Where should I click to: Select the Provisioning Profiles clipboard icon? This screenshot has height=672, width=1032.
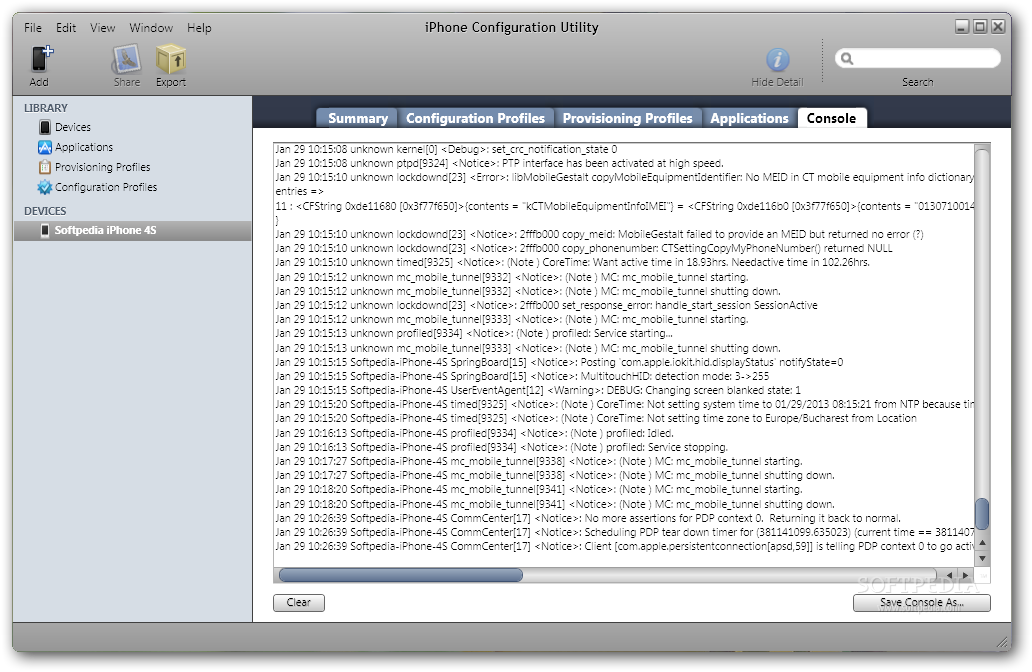[45, 167]
